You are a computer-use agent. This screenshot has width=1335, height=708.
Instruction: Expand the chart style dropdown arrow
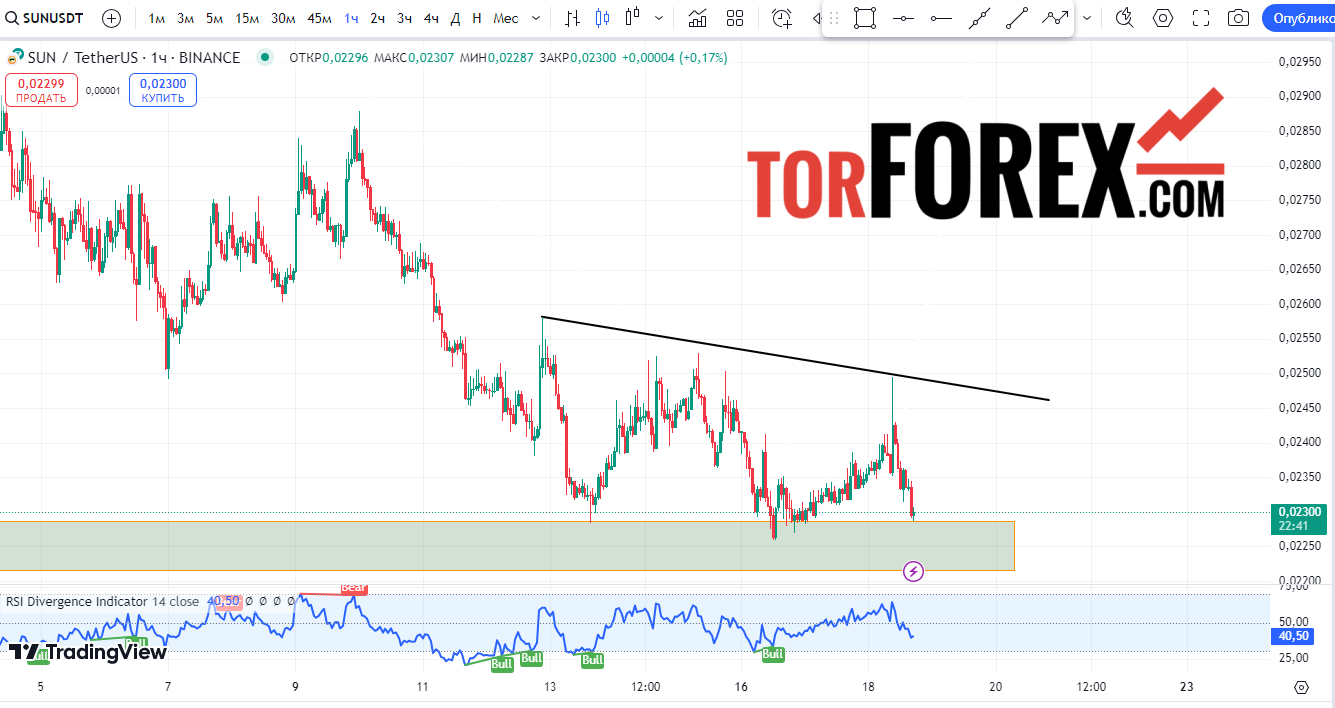tap(658, 18)
